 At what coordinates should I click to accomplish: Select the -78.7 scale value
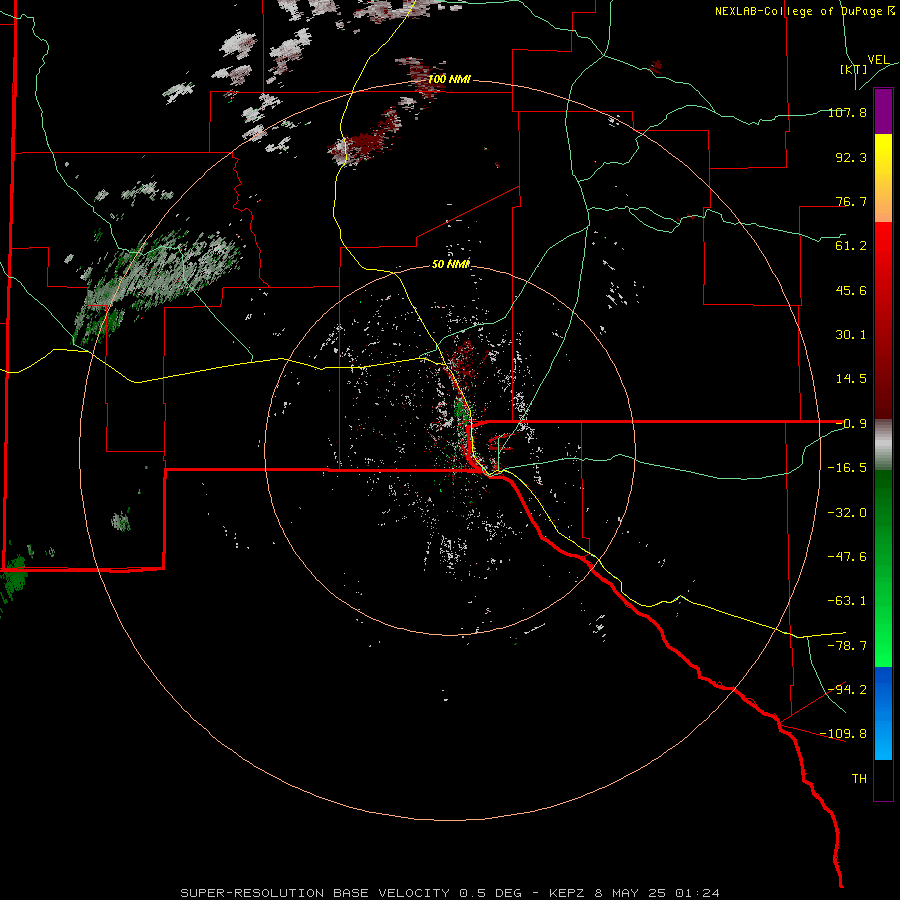pyautogui.click(x=847, y=646)
